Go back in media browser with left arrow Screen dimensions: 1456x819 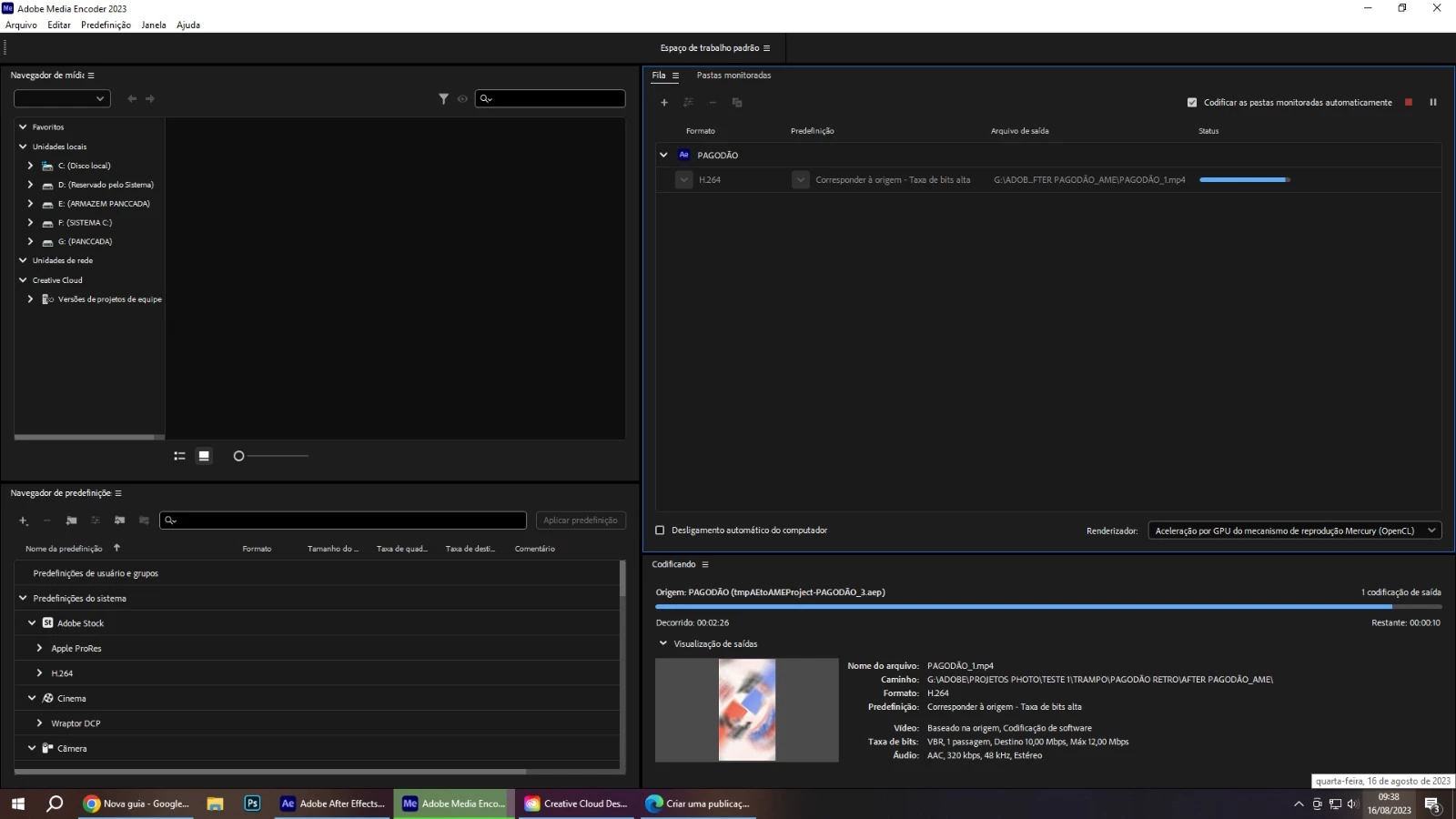[132, 98]
